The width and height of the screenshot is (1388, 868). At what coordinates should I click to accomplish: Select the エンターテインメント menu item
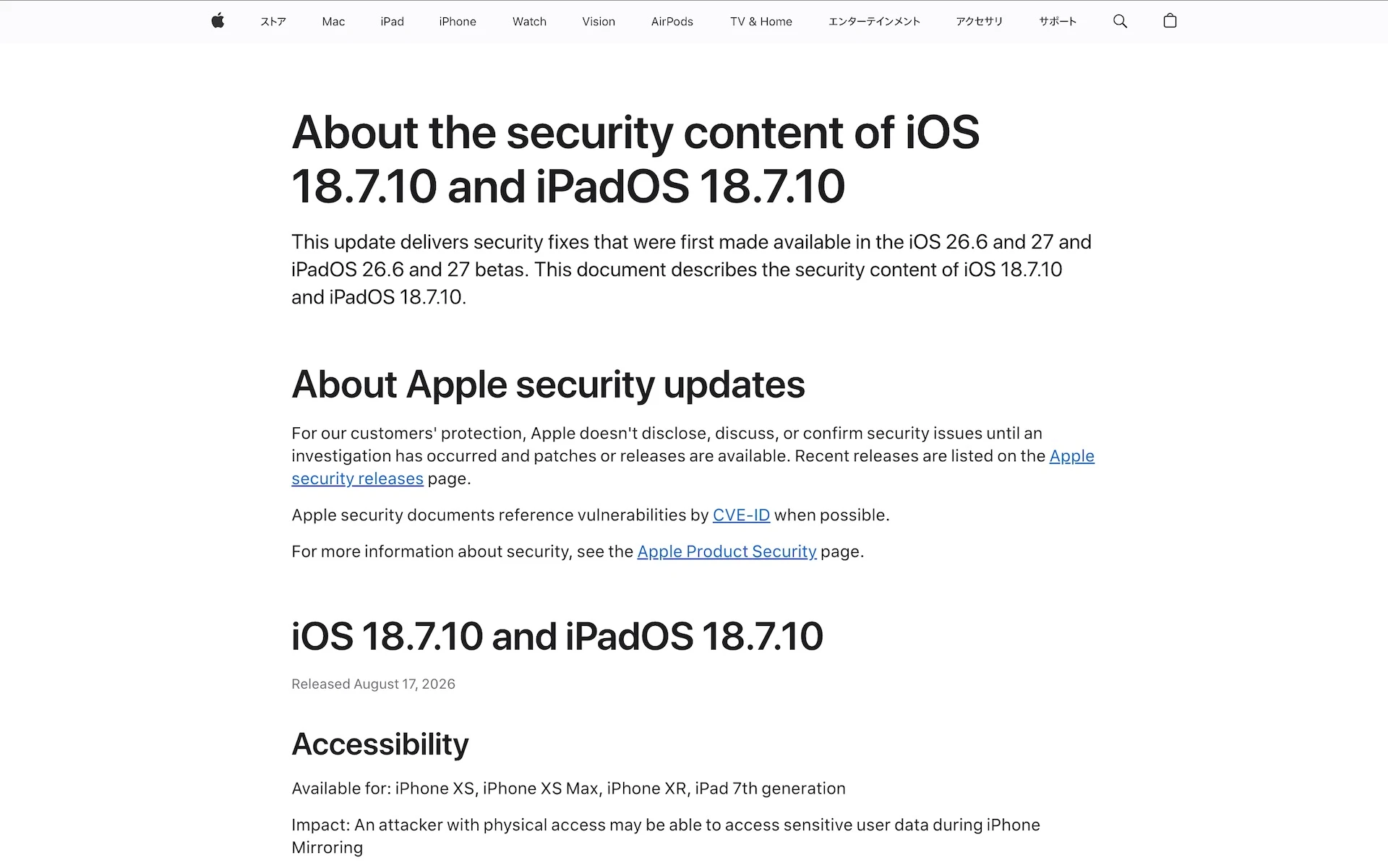874,22
